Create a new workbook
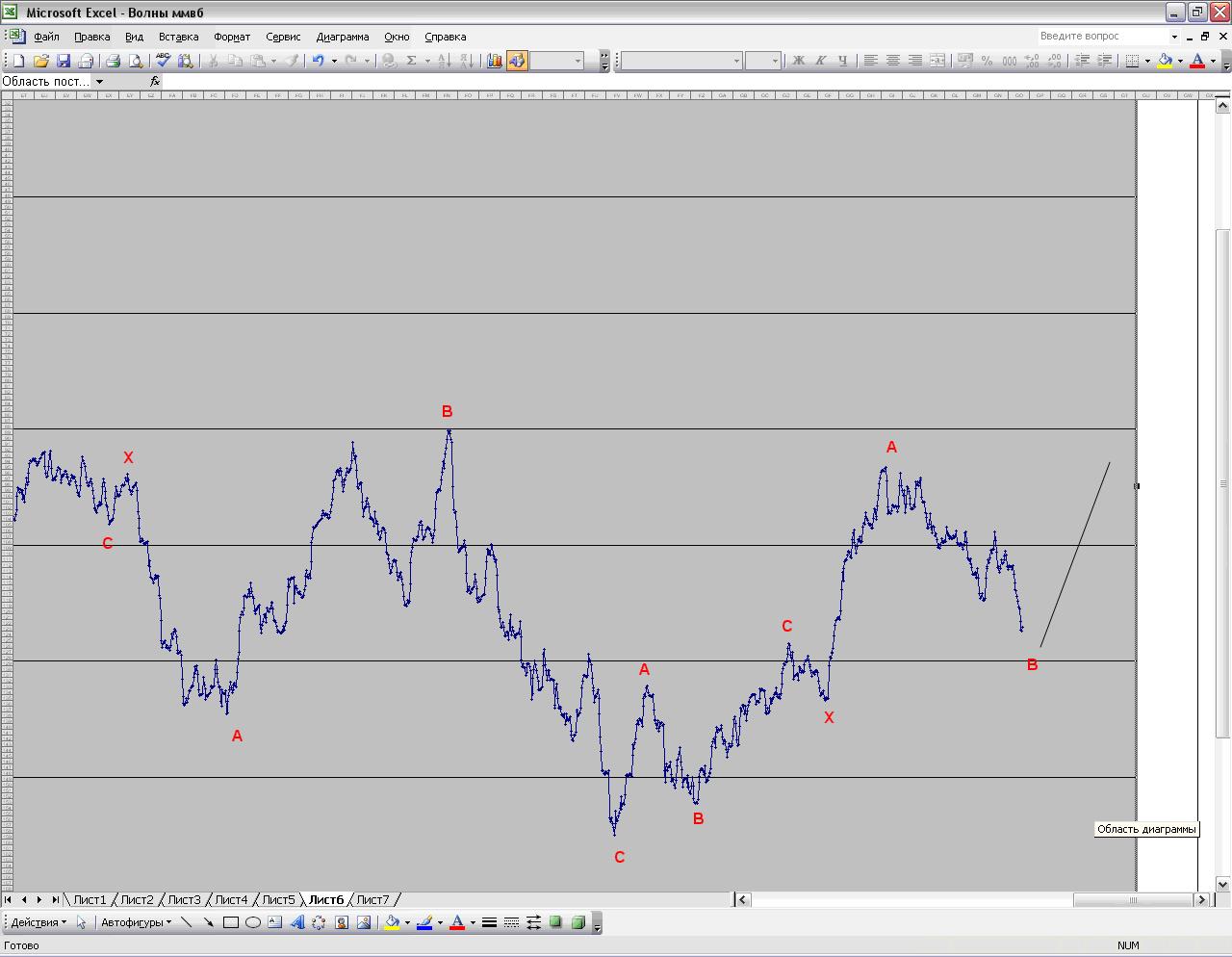The image size is (1232, 957). click(x=17, y=61)
